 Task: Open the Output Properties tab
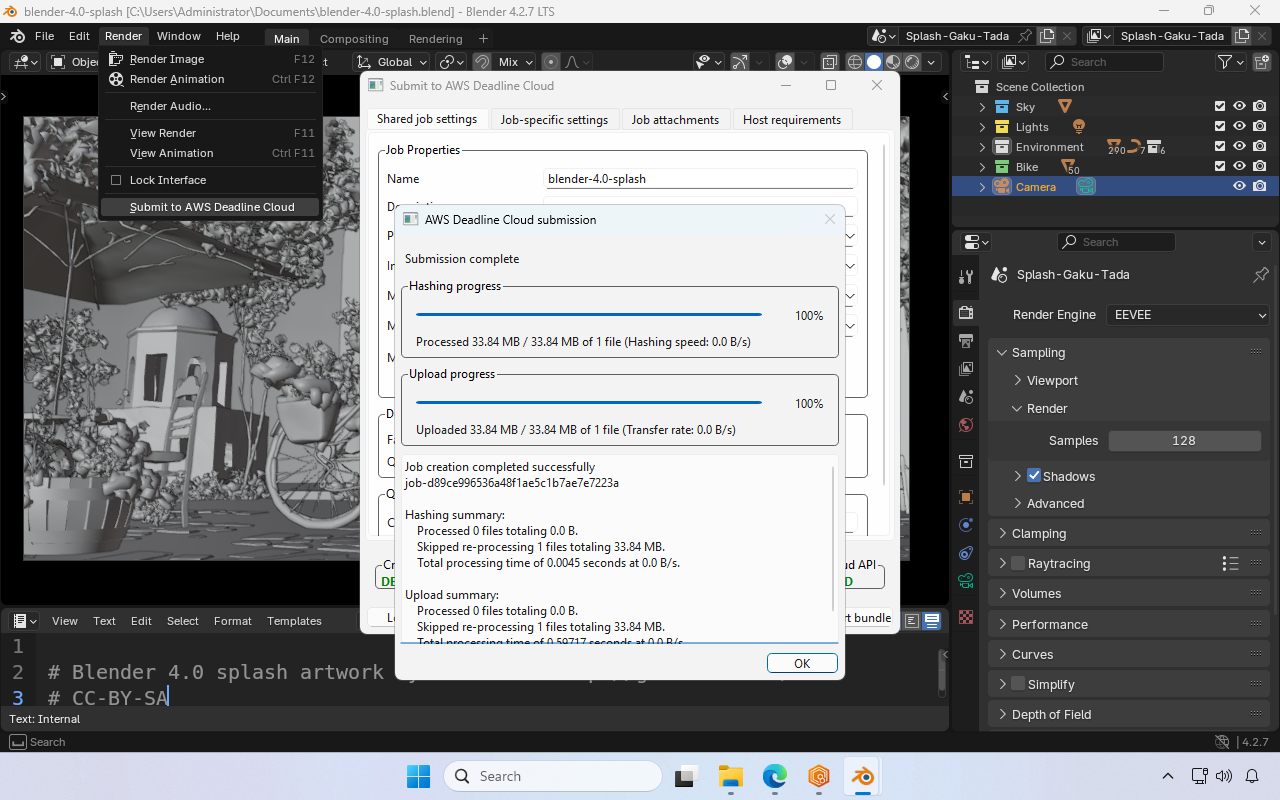pyautogui.click(x=965, y=340)
